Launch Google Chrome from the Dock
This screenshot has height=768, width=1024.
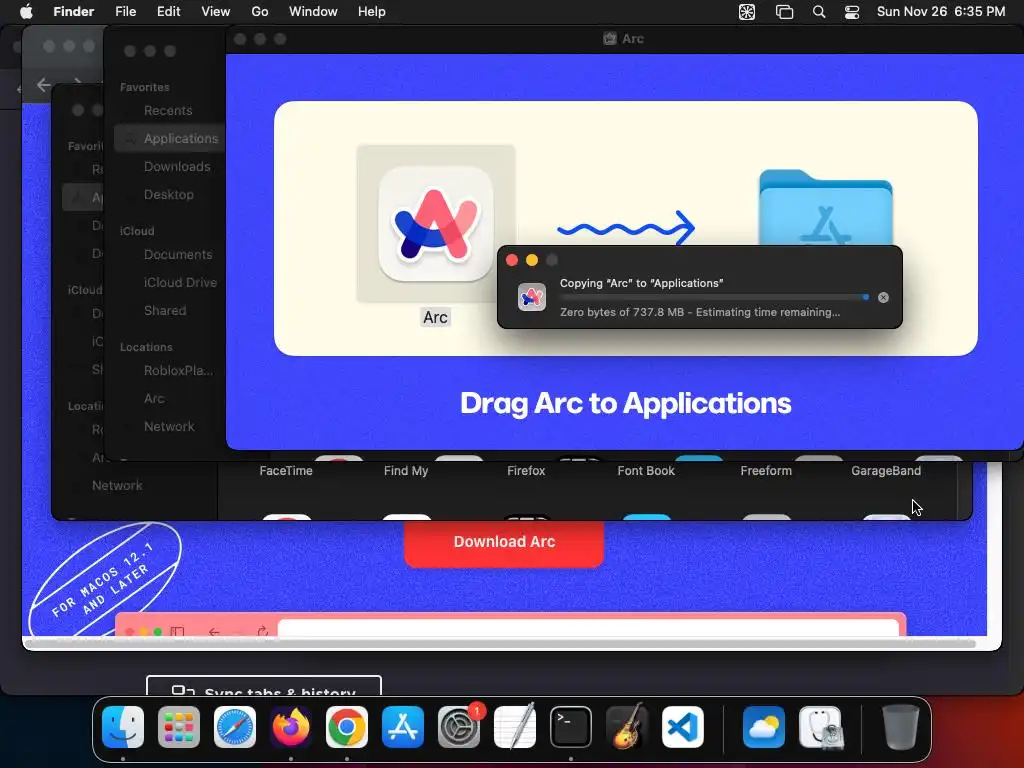(347, 727)
